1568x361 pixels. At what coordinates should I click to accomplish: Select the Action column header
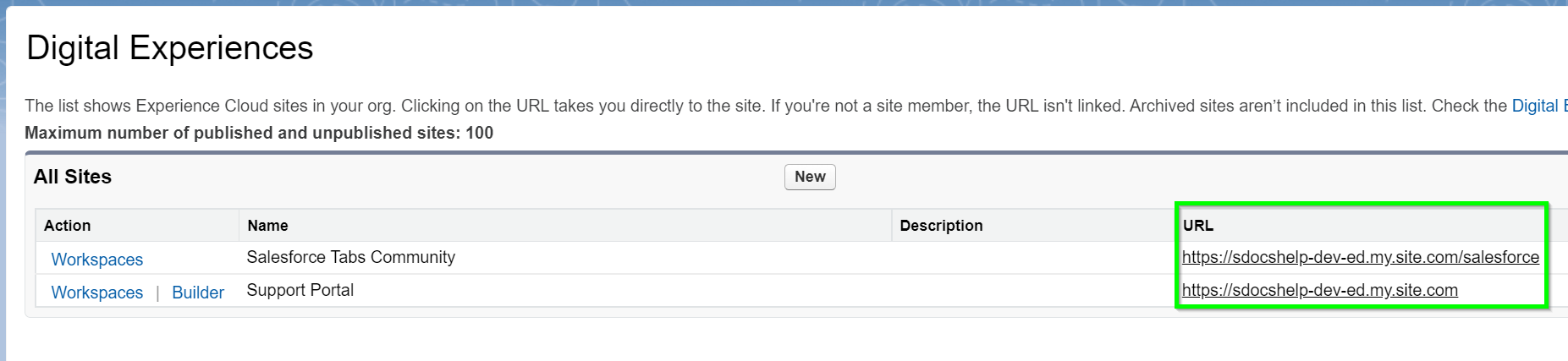point(137,226)
